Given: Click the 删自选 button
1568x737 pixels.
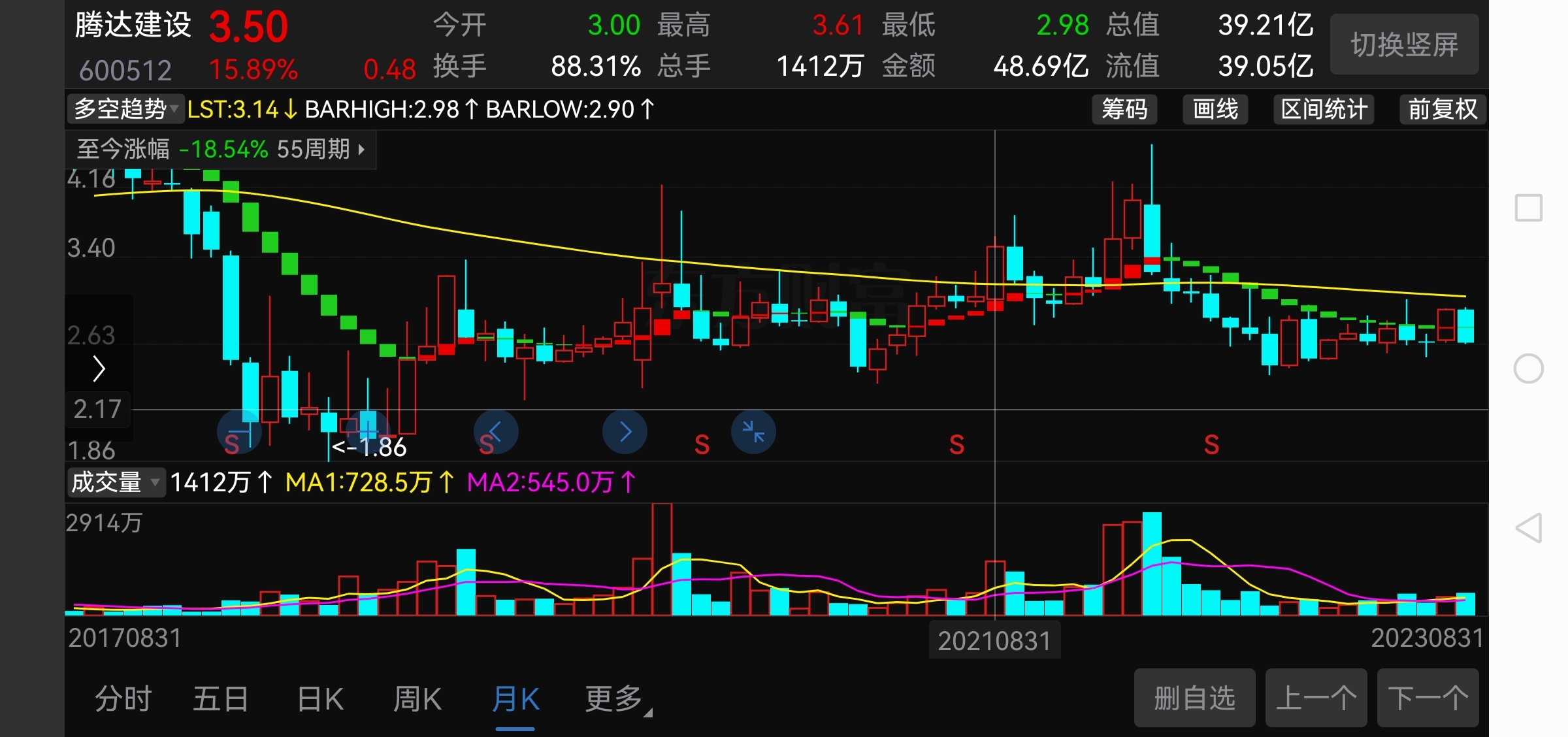Looking at the screenshot, I should [x=1194, y=698].
